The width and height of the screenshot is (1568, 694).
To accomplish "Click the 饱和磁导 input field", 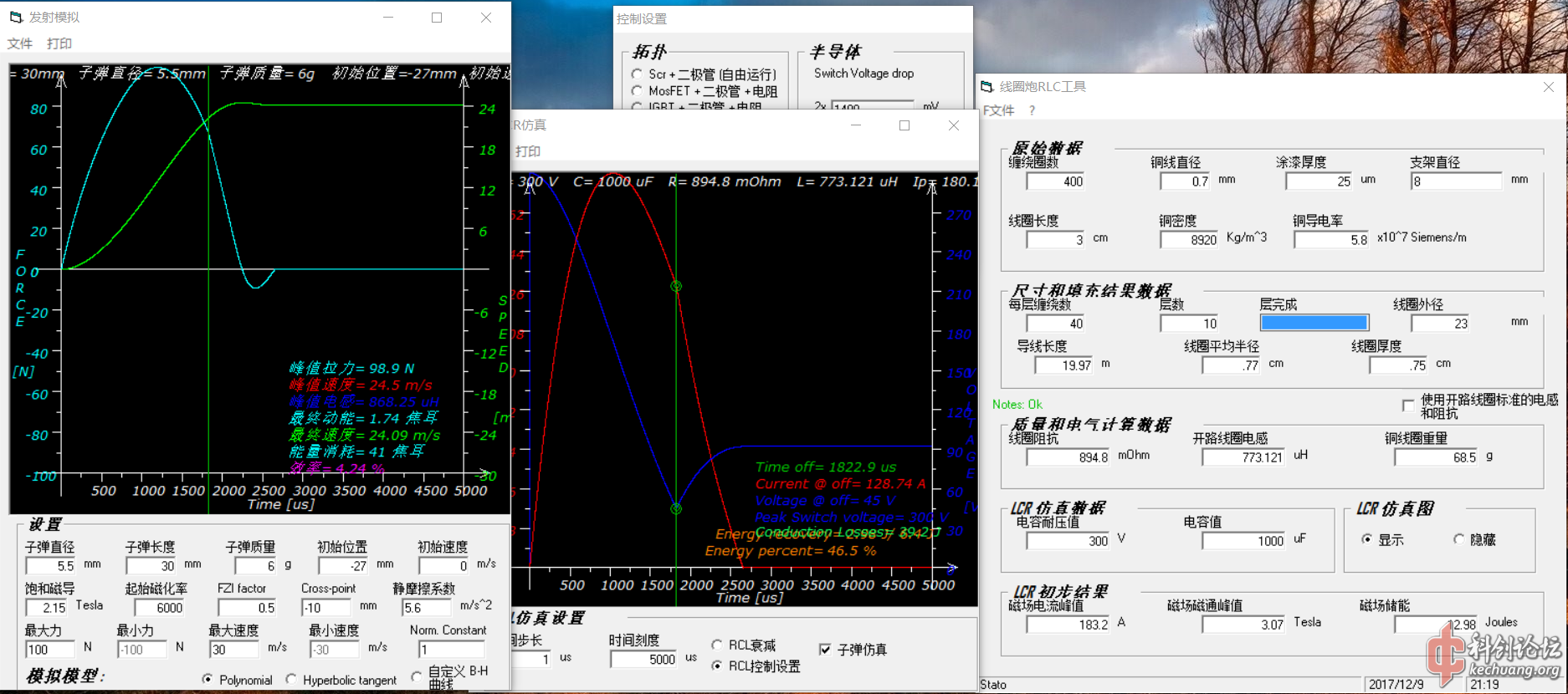I will 46,608.
